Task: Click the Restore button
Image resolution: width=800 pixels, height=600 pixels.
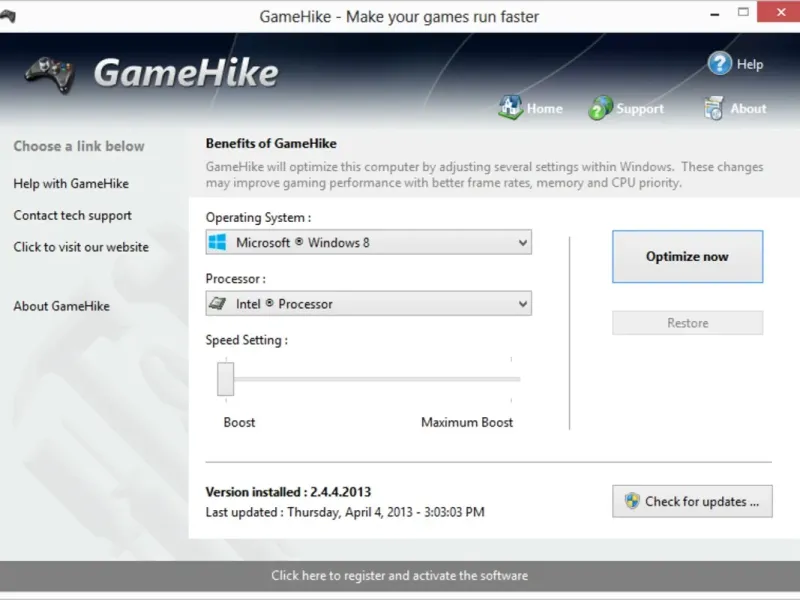Action: coord(687,323)
